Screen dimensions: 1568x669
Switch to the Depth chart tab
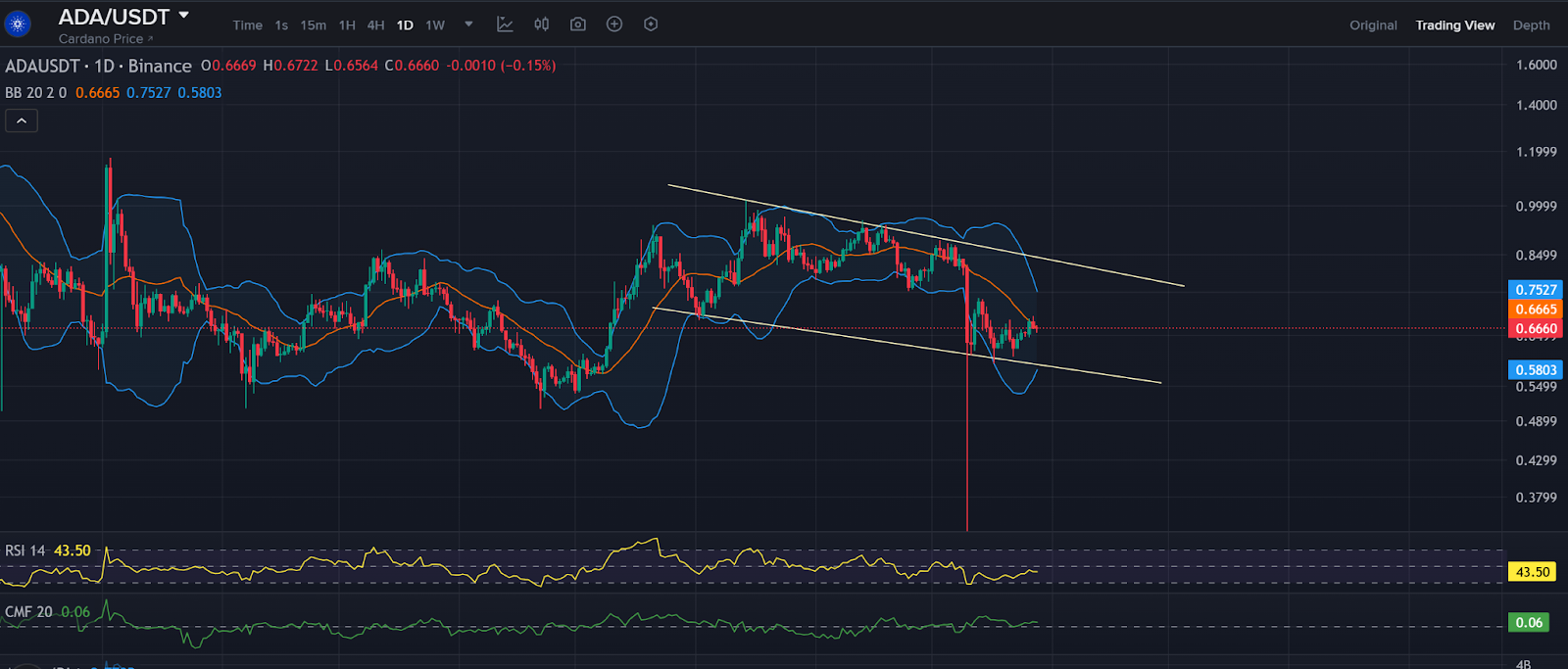click(x=1531, y=25)
